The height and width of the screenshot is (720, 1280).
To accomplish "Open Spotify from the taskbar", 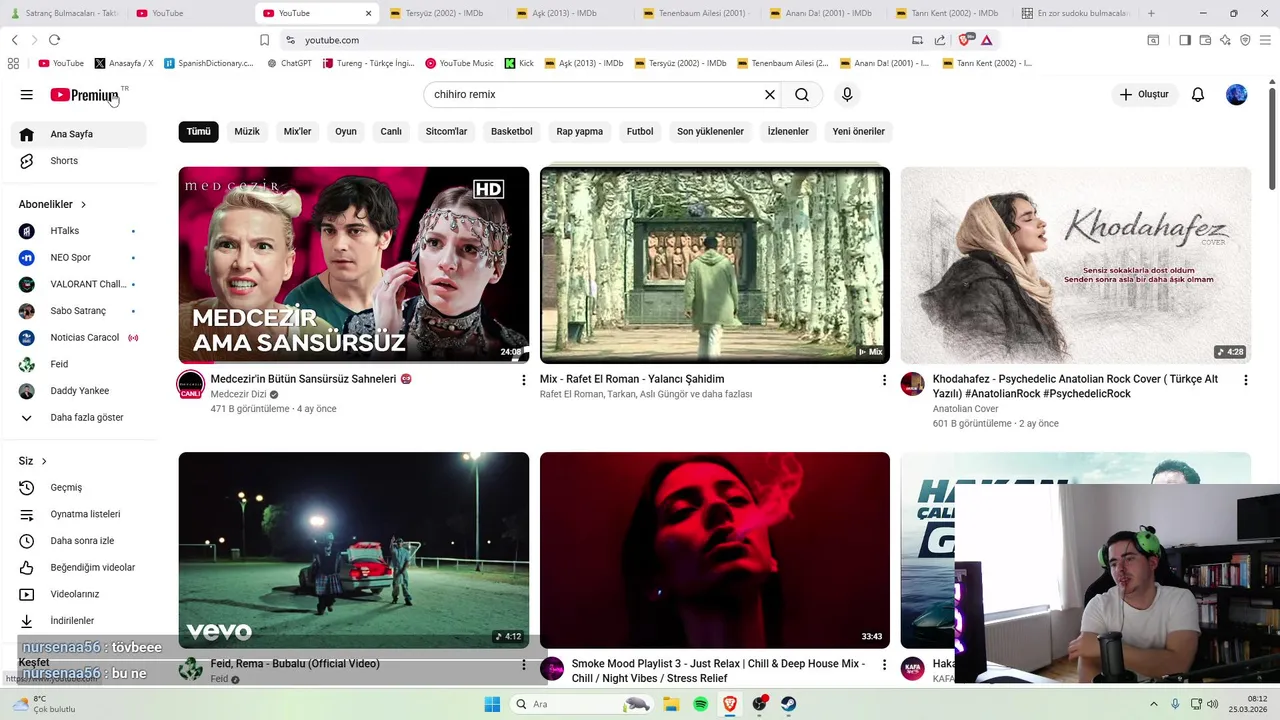I will pyautogui.click(x=700, y=704).
